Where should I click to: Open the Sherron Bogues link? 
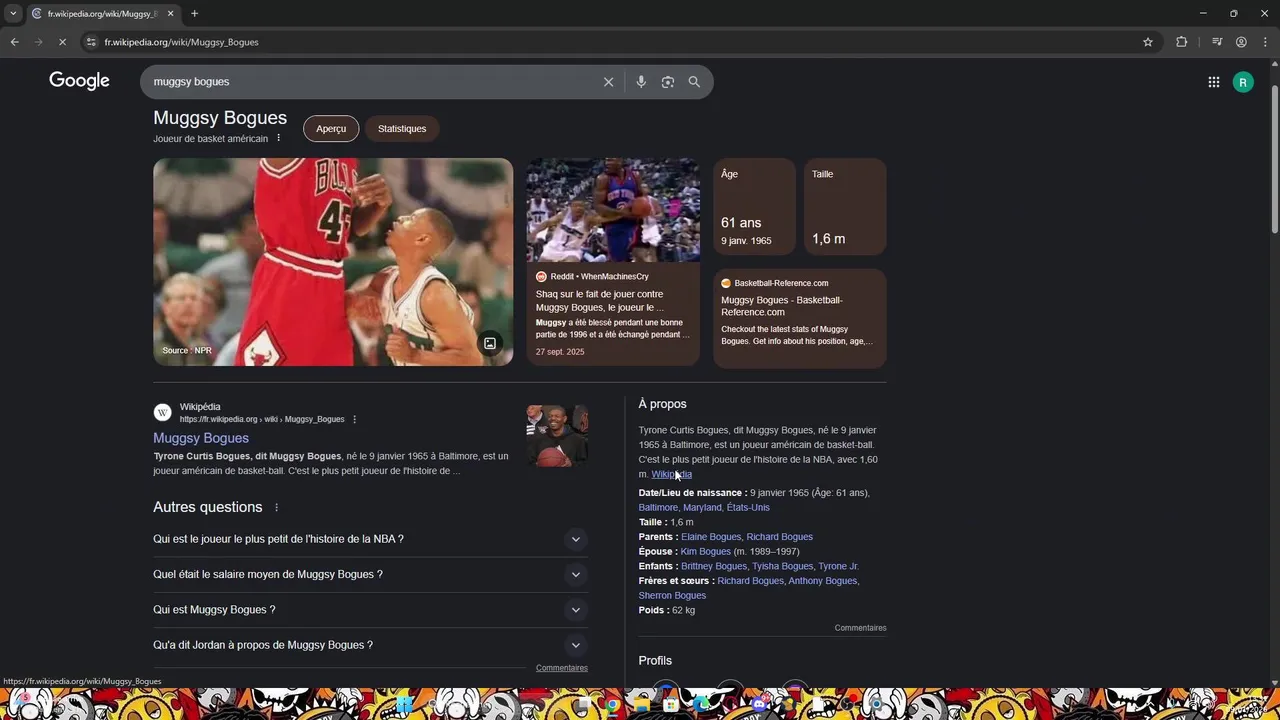click(672, 595)
